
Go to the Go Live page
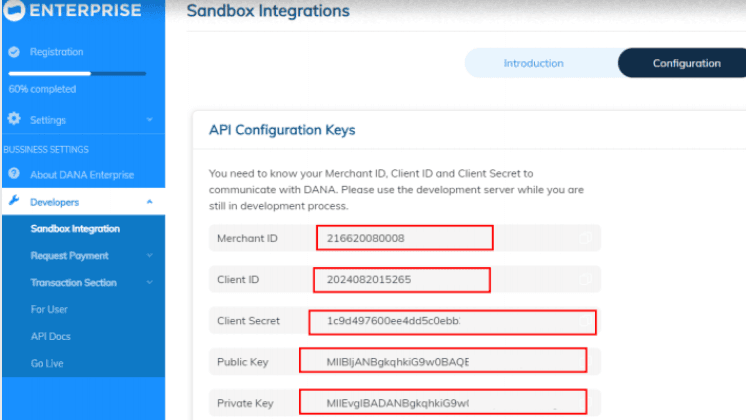tap(47, 364)
